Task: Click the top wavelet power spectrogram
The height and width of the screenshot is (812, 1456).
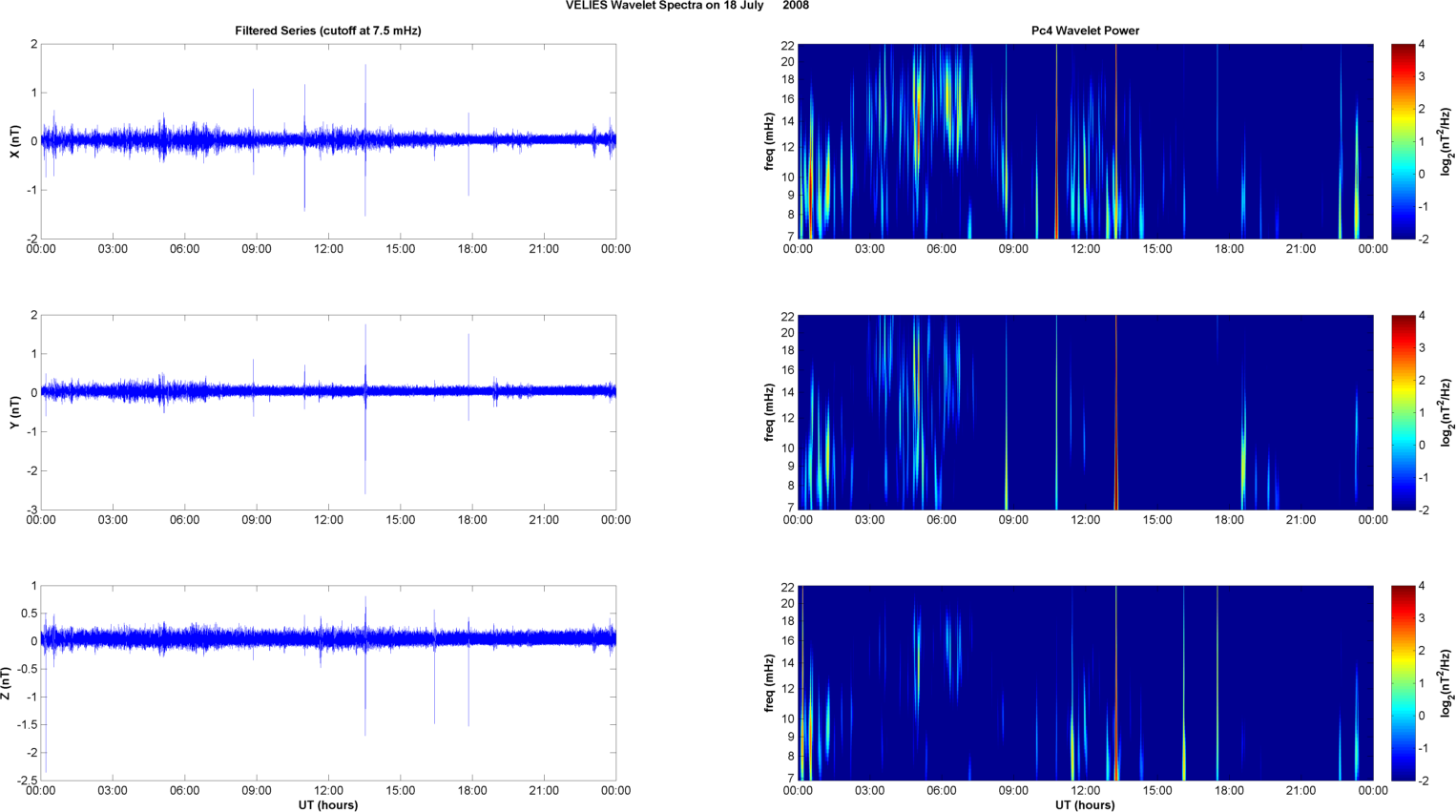Action: [x=1085, y=141]
